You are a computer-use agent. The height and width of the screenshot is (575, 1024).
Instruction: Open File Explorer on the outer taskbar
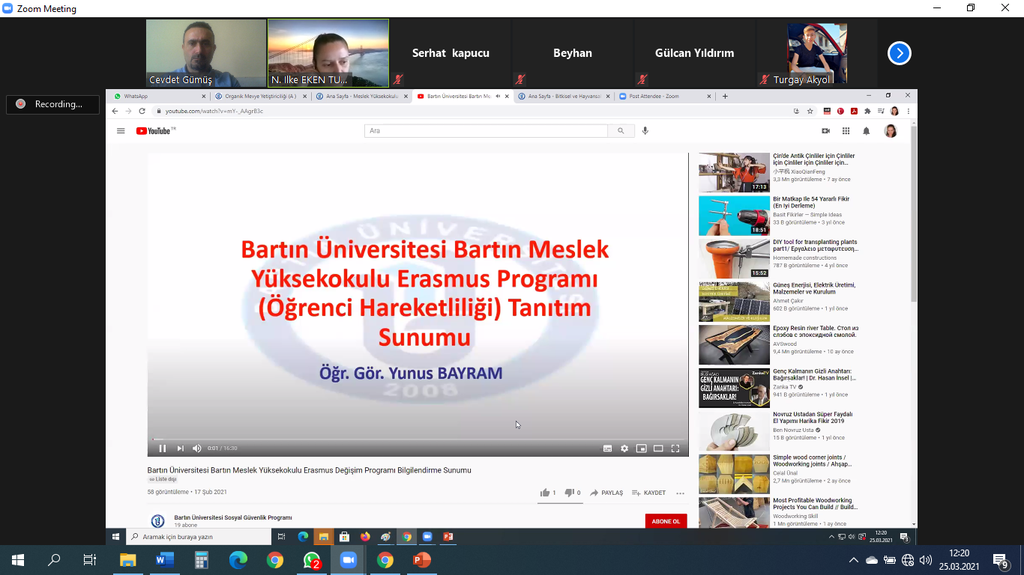click(x=127, y=560)
